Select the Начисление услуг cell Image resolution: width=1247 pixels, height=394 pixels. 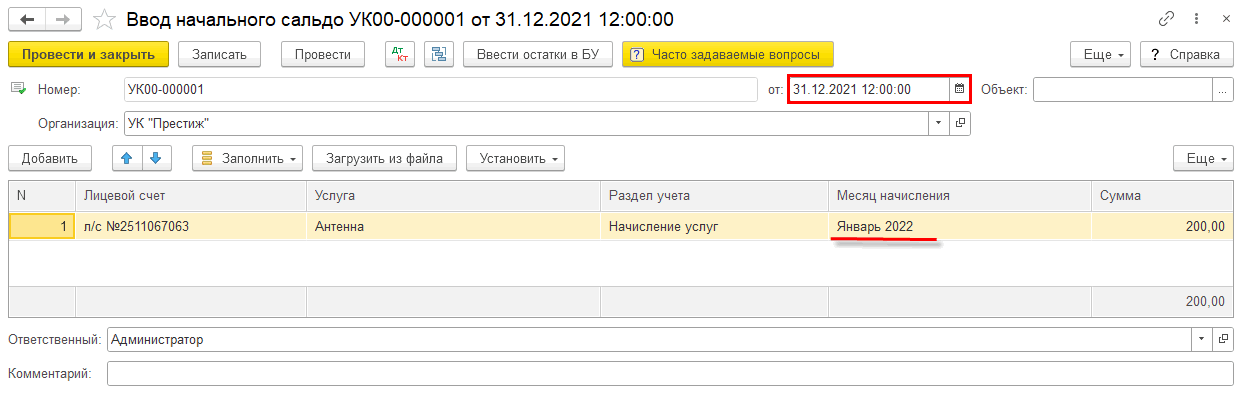[714, 226]
